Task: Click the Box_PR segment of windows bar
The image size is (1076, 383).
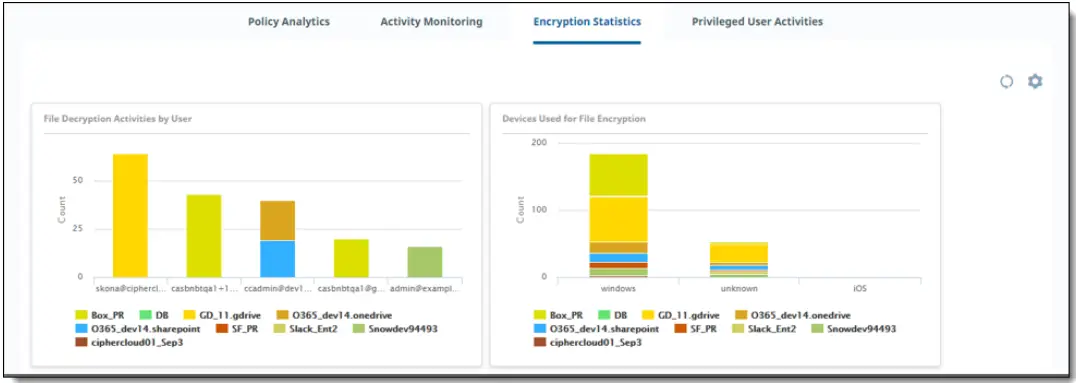Action: 618,175
